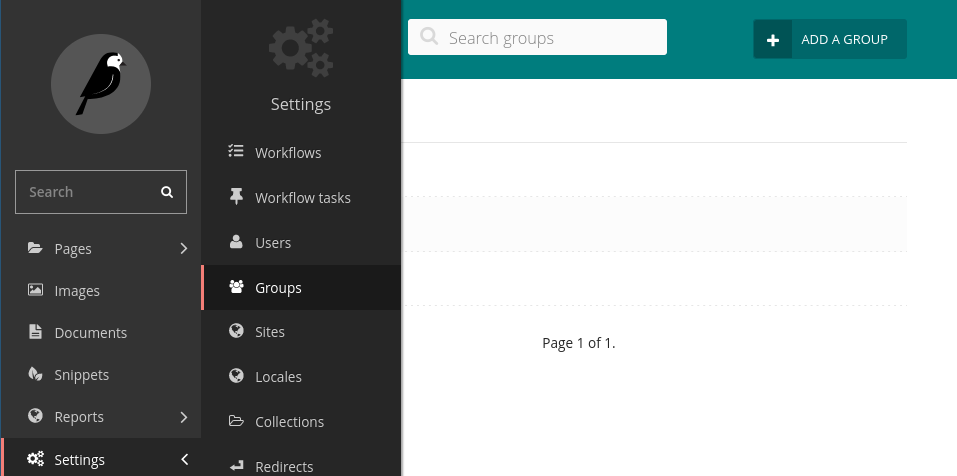Click the Workflow tasks pin icon

[236, 197]
